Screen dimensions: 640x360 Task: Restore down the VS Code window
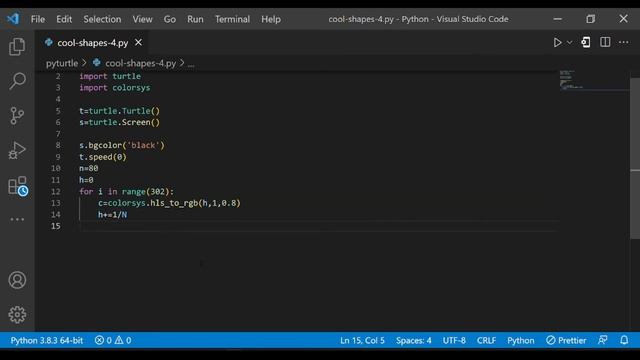(x=591, y=19)
